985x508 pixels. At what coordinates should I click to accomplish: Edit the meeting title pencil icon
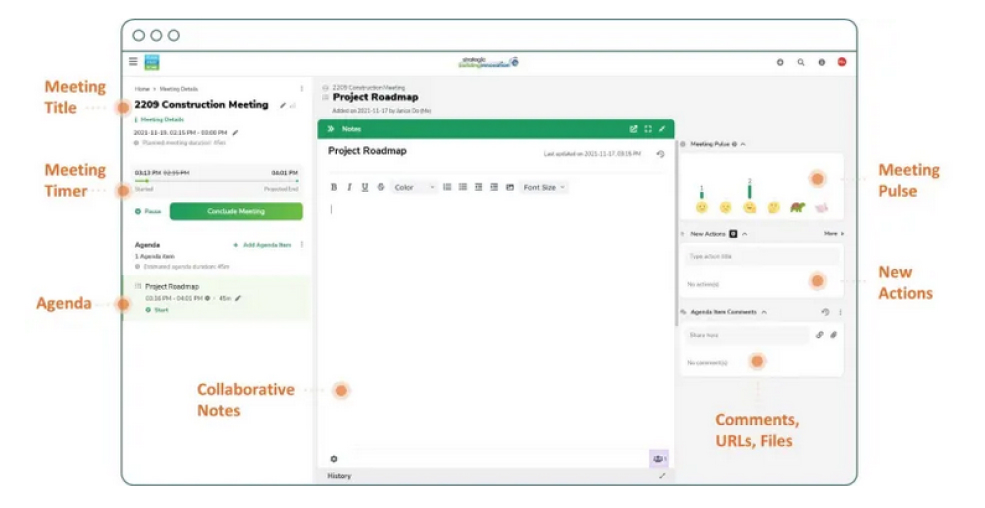[283, 105]
